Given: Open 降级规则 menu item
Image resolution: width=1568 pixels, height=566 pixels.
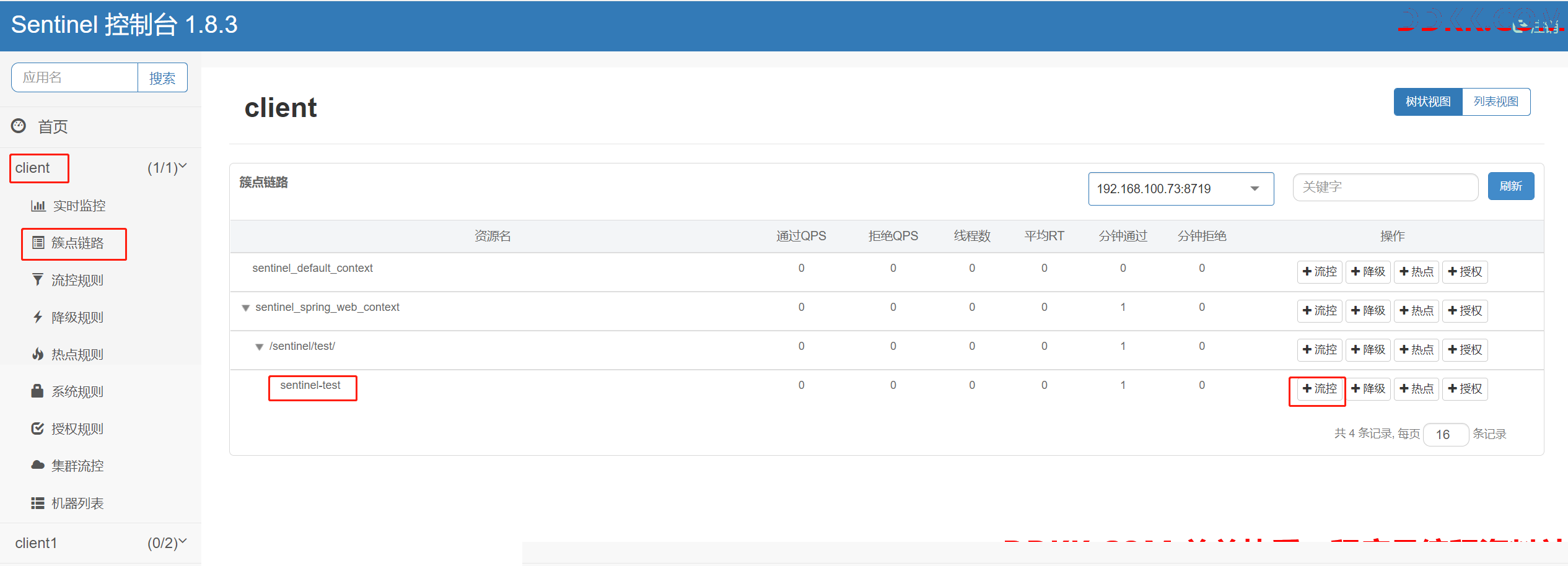Looking at the screenshot, I should point(77,317).
